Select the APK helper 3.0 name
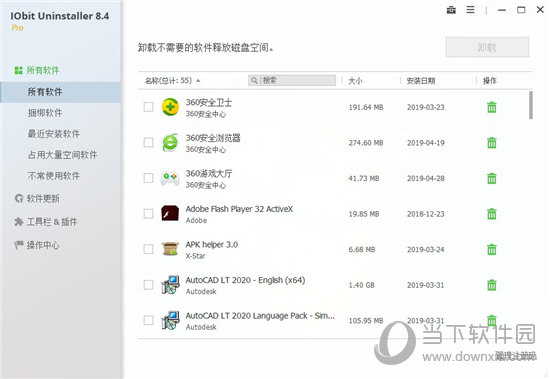The height and width of the screenshot is (379, 550). [212, 245]
